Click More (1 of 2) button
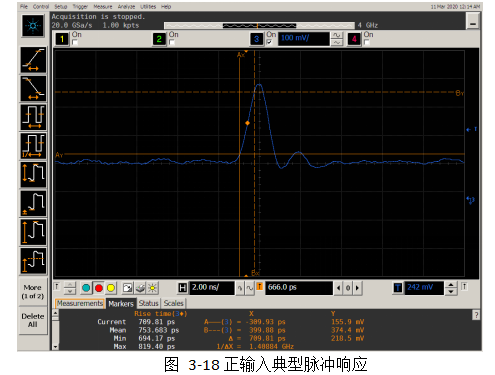This screenshot has height=375, width=495. pyautogui.click(x=33, y=292)
